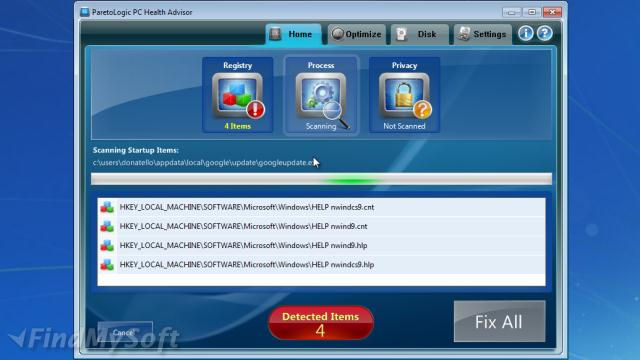Cancel the running scan
Viewport: 640px width, 360px height.
click(x=125, y=332)
